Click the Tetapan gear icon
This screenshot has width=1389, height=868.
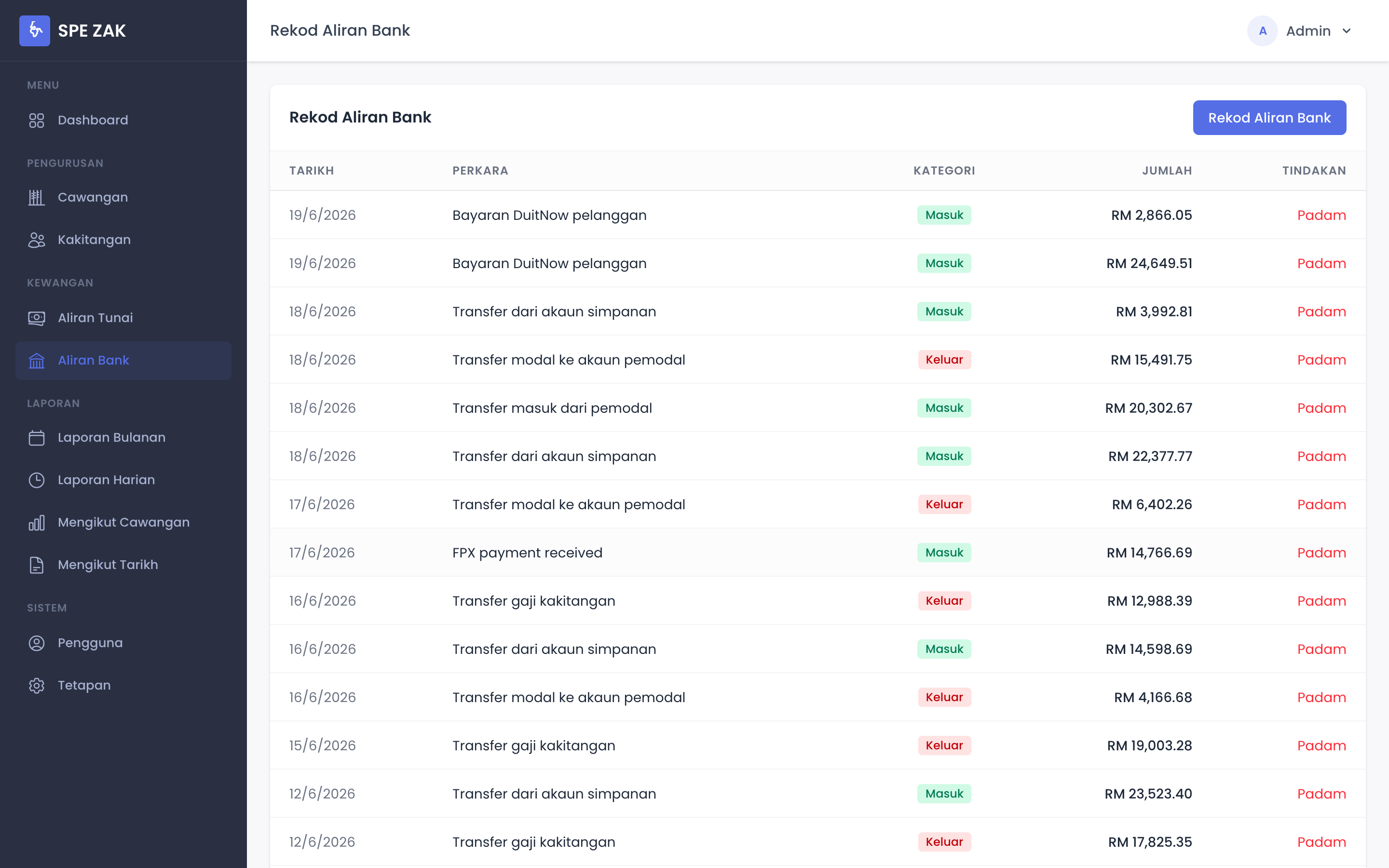37,685
